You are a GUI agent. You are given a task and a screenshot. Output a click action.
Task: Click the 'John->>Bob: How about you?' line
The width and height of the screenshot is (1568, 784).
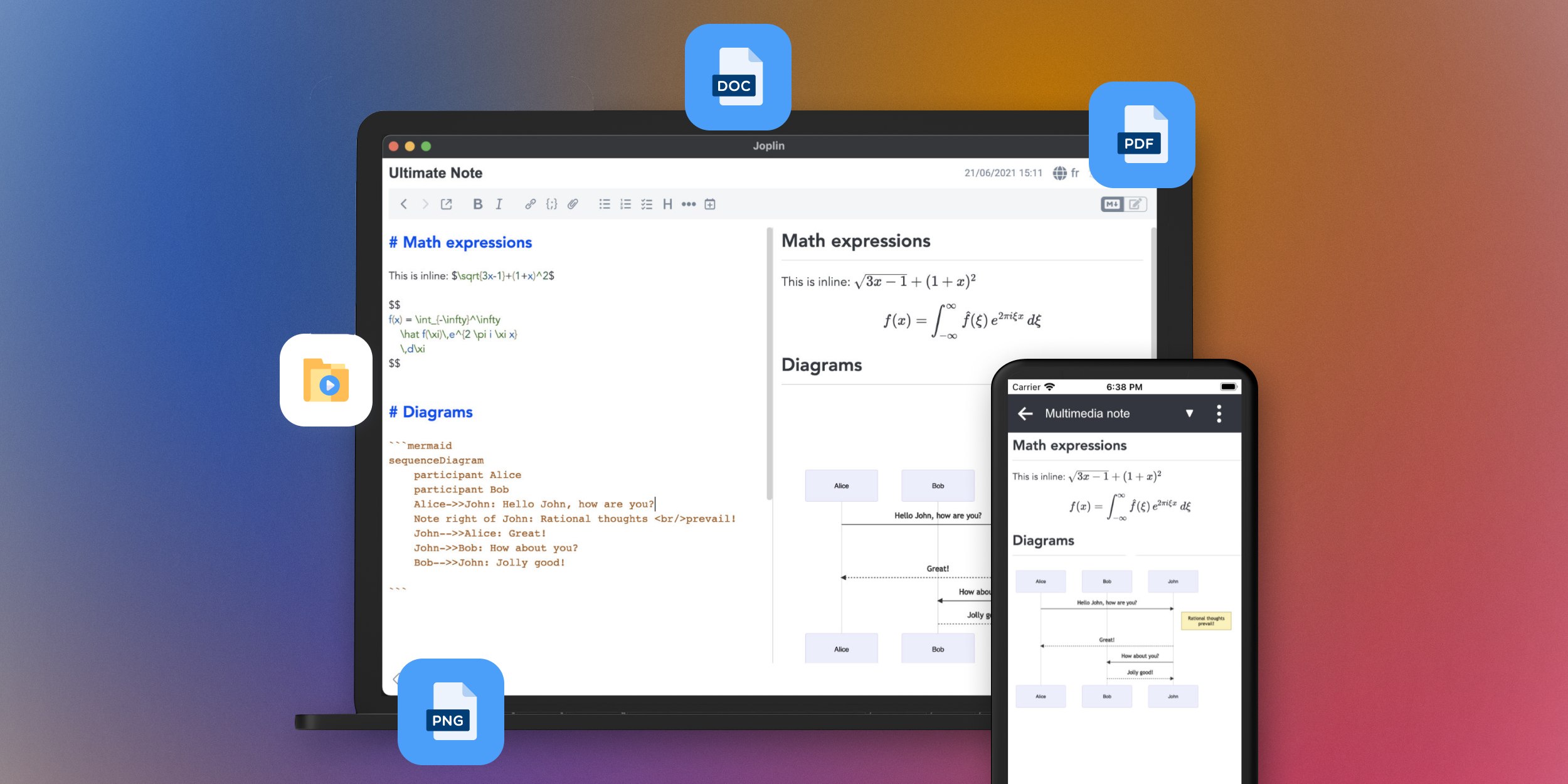(x=495, y=548)
